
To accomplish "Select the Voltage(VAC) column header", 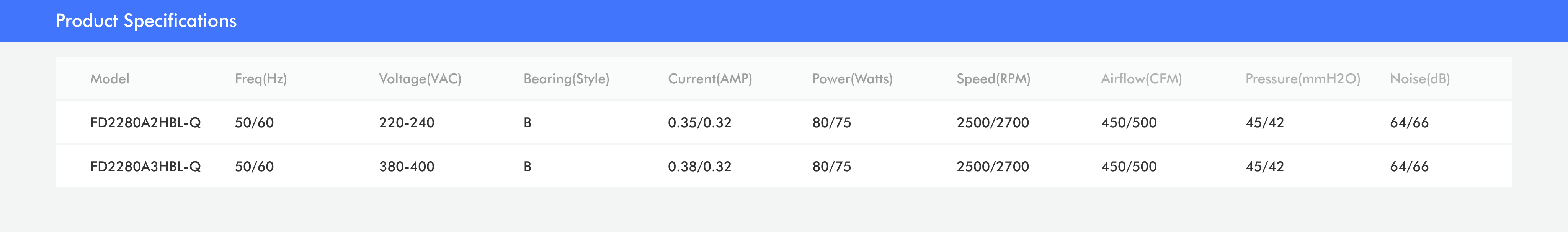I will coord(420,79).
